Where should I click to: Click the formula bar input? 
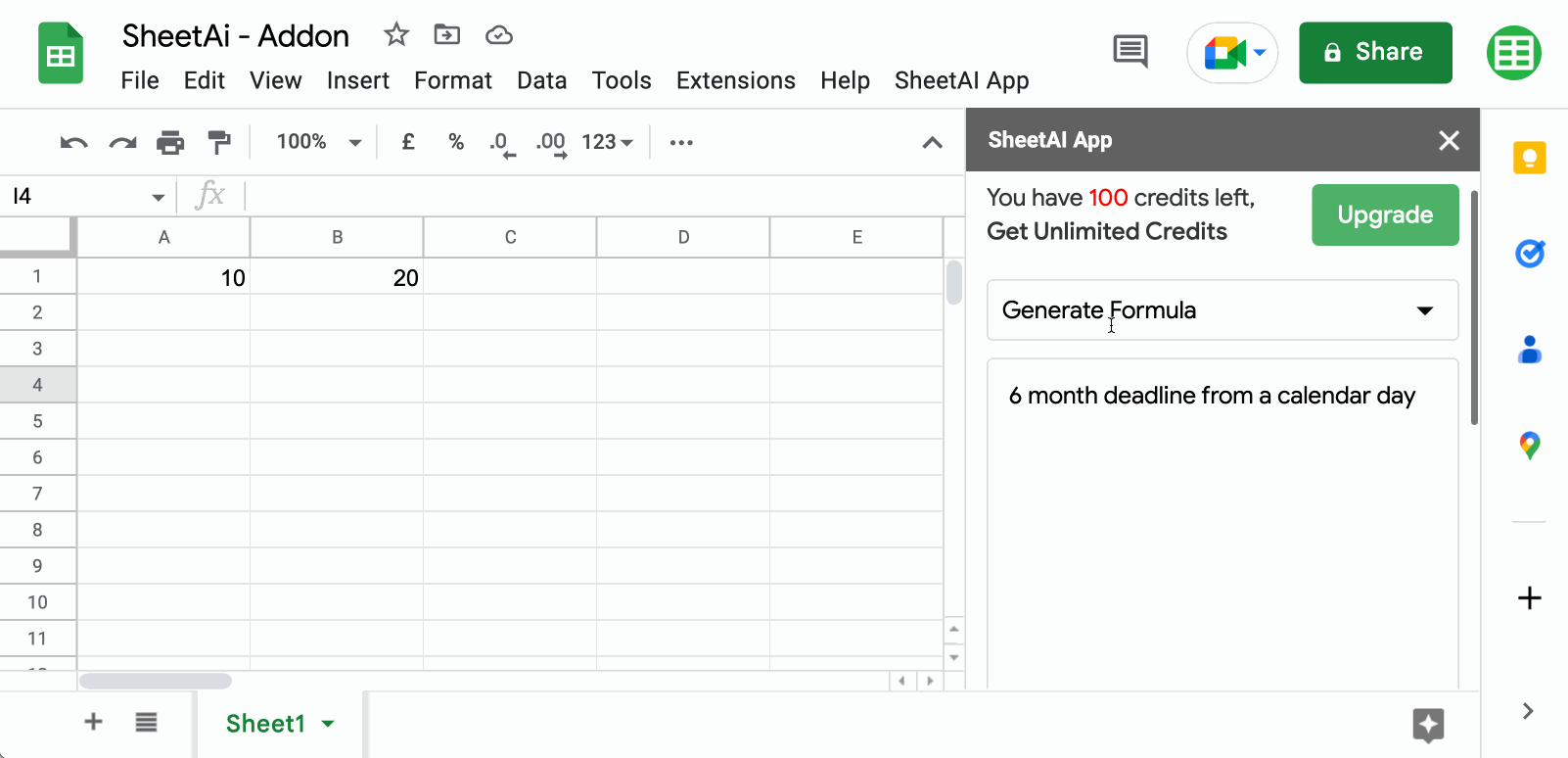point(604,196)
